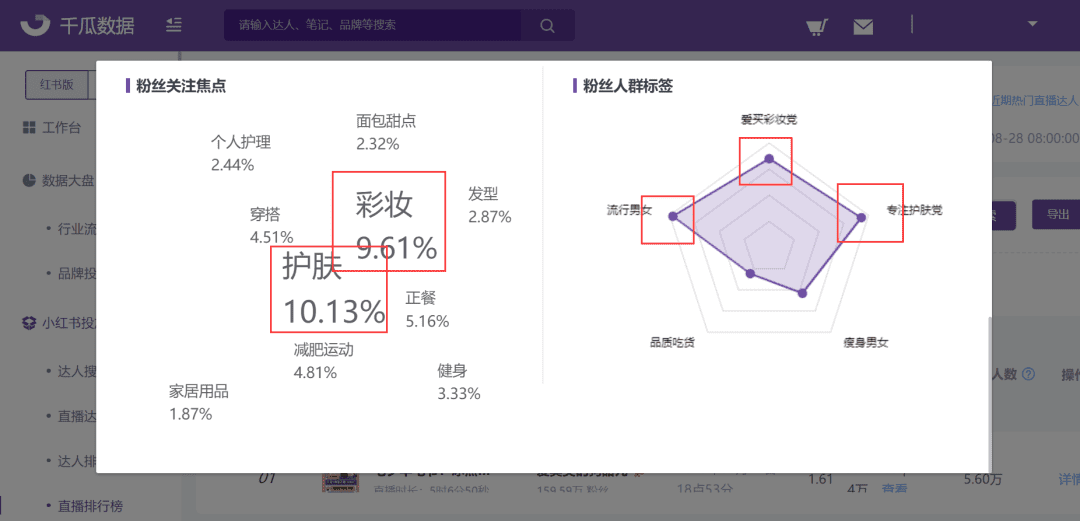Image resolution: width=1080 pixels, height=521 pixels.
Task: Click the 小红书投 box icon
Action: (29, 322)
